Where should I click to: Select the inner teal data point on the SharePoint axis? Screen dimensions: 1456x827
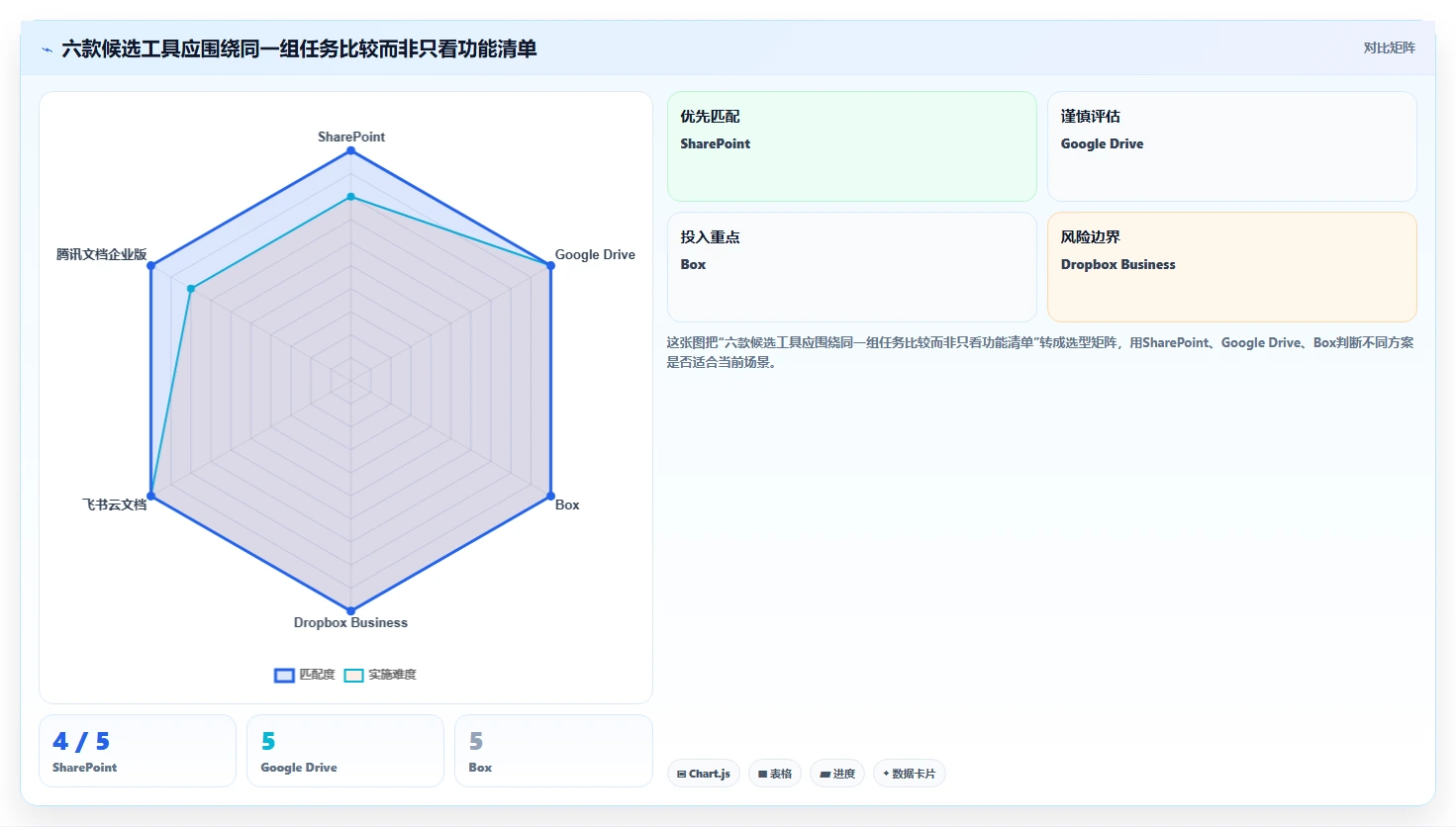click(x=350, y=197)
